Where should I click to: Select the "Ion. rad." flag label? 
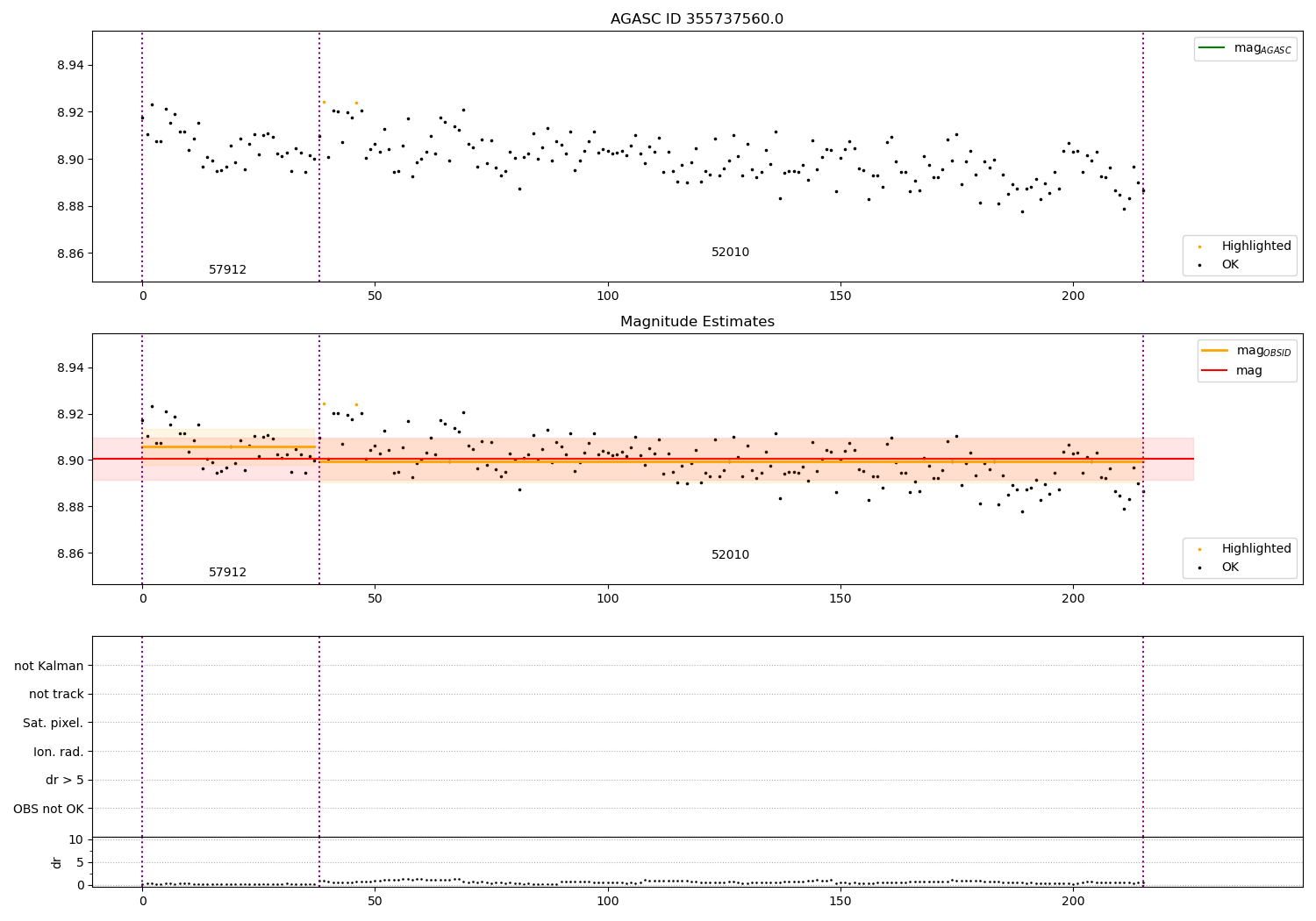(59, 752)
